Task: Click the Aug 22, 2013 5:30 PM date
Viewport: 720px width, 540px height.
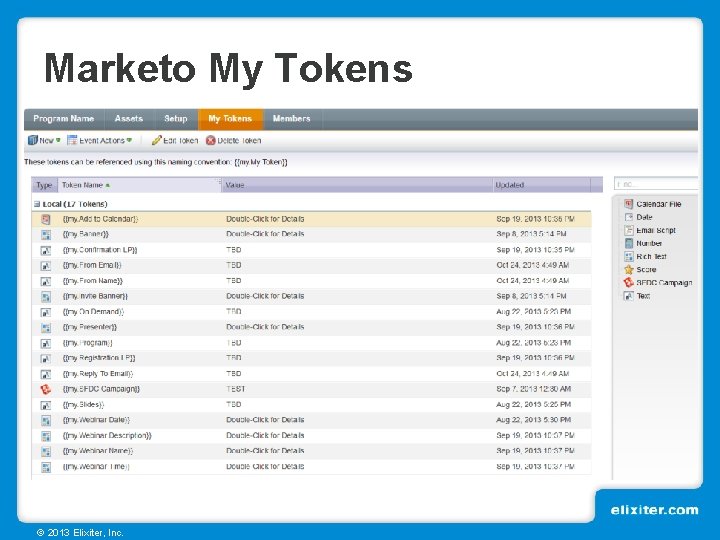Action: coord(534,420)
